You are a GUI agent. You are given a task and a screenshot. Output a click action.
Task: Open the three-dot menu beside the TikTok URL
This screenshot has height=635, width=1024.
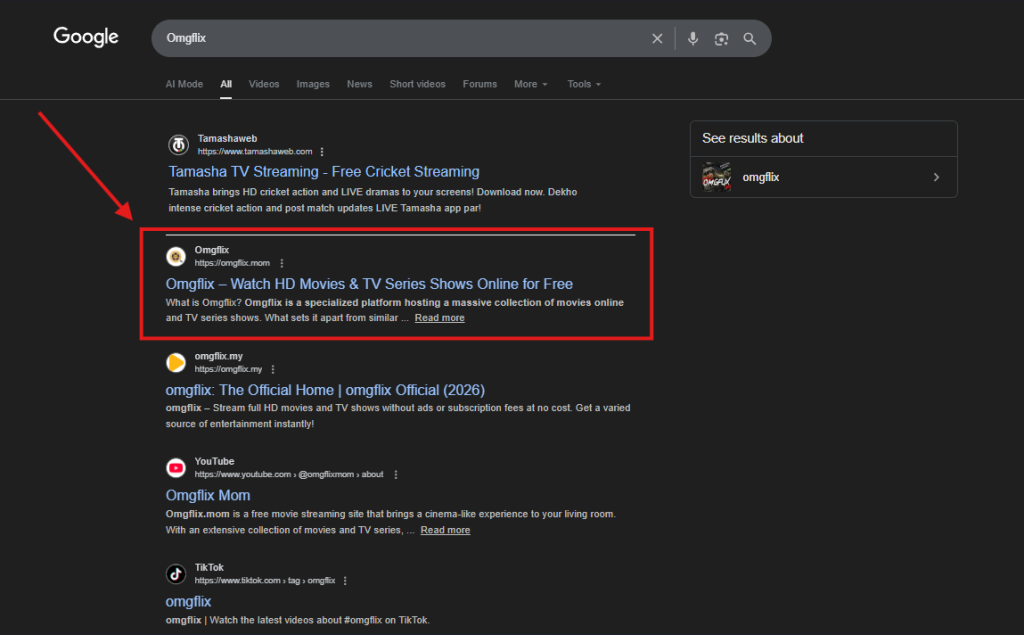click(x=345, y=581)
